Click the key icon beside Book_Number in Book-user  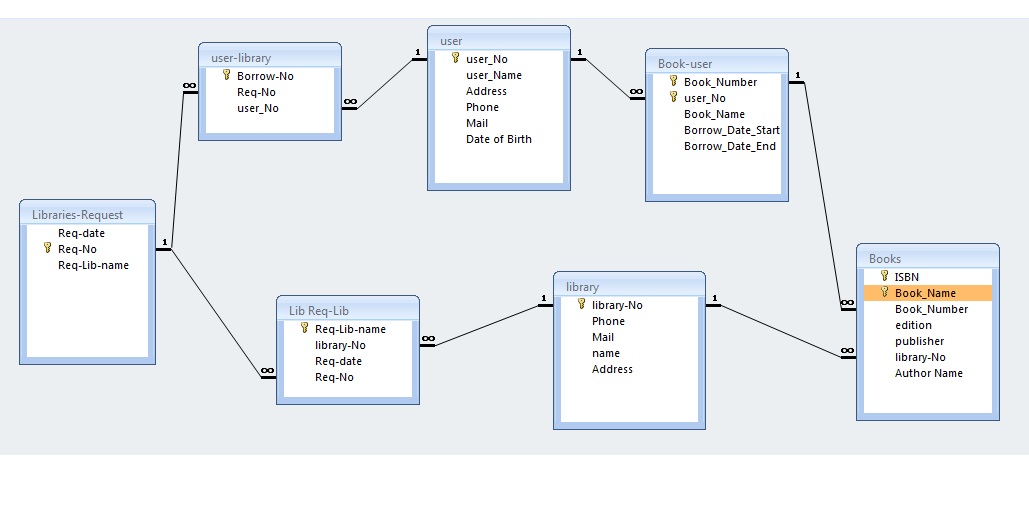(673, 82)
